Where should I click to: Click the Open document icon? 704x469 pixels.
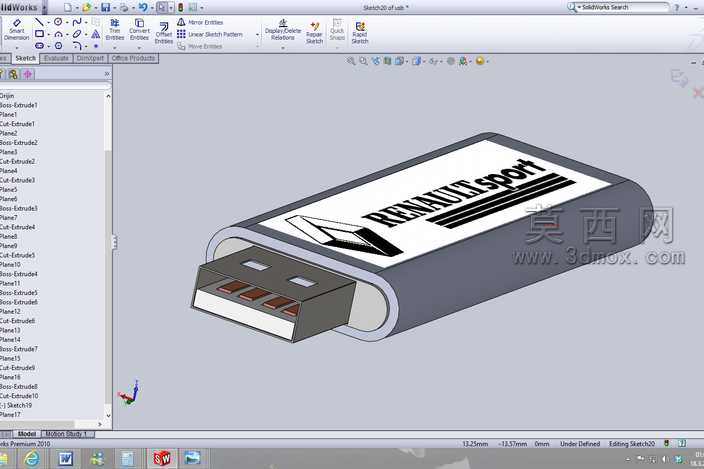click(x=86, y=7)
